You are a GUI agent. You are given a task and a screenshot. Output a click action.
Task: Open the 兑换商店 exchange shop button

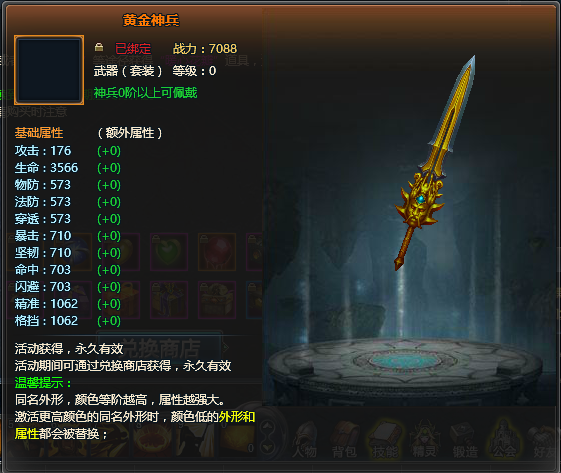(x=160, y=348)
